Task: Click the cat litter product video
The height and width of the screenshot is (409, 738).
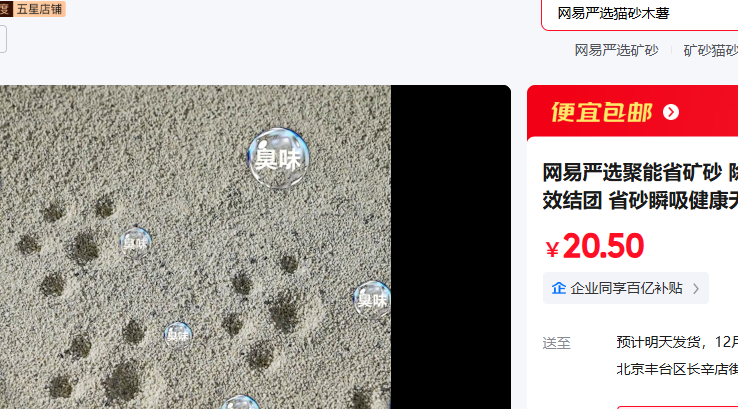Action: 255,247
